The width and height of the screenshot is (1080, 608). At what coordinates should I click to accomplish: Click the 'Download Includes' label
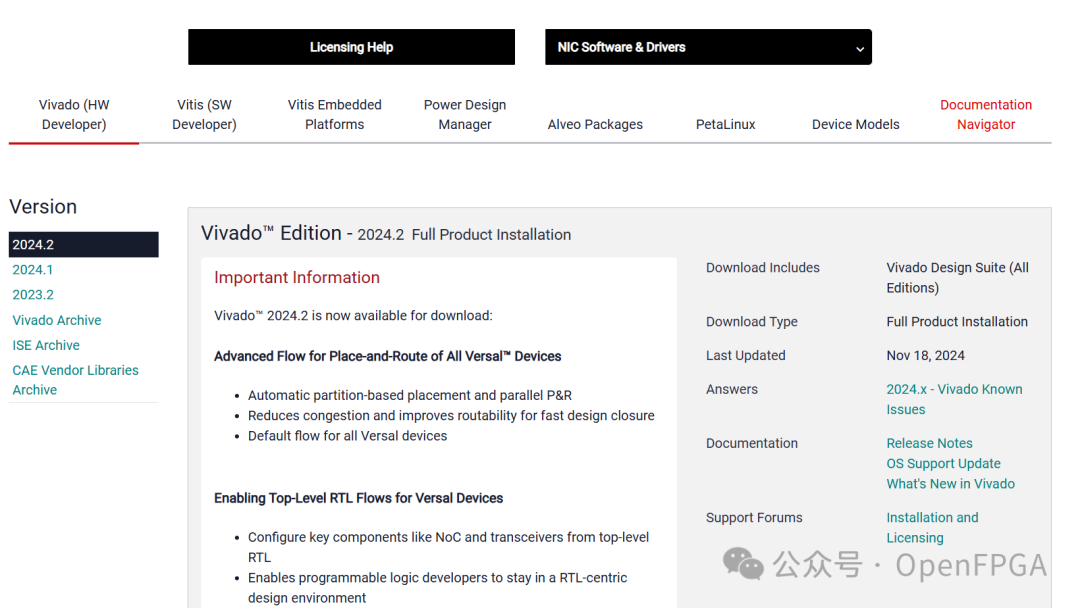pyautogui.click(x=762, y=267)
